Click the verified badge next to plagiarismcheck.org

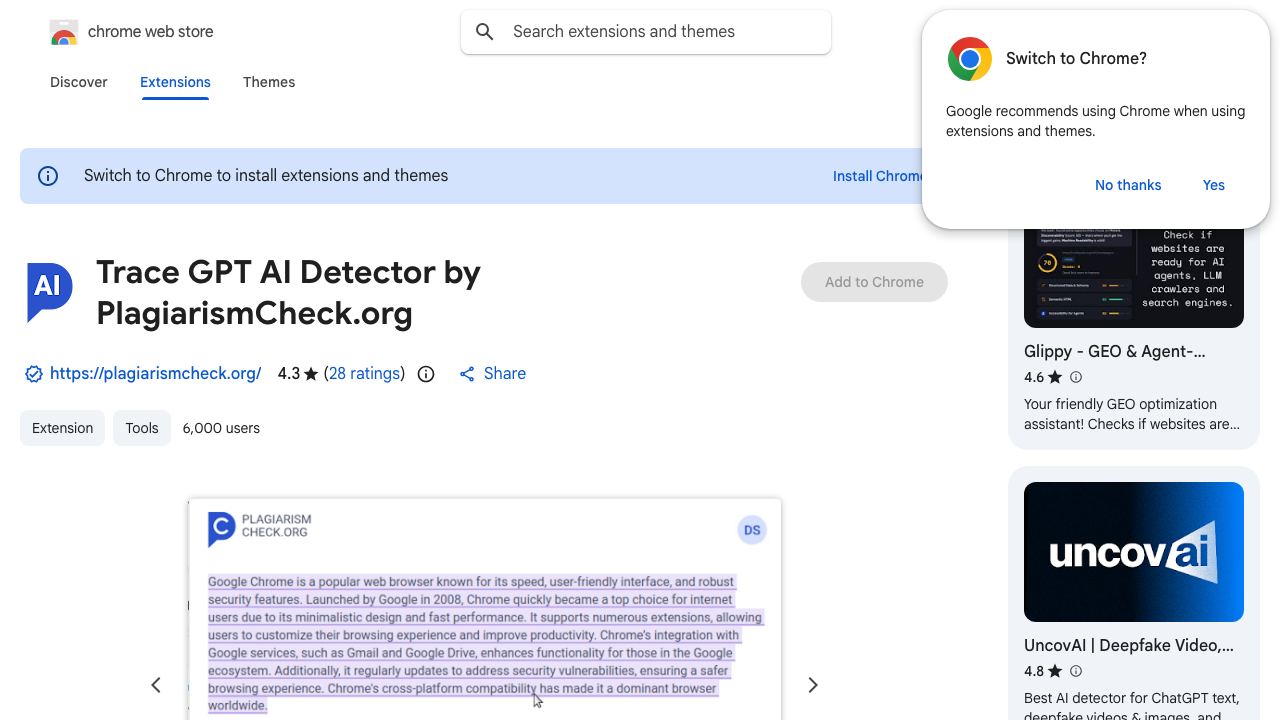34,374
